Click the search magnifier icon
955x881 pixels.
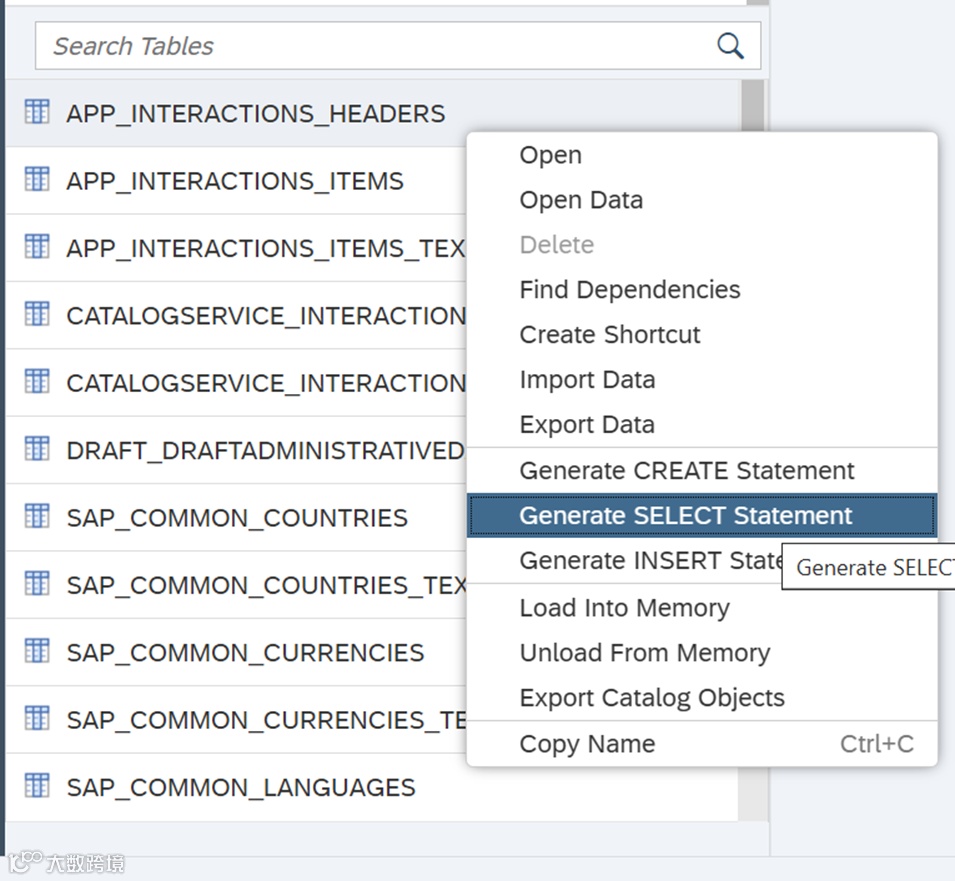tap(730, 46)
